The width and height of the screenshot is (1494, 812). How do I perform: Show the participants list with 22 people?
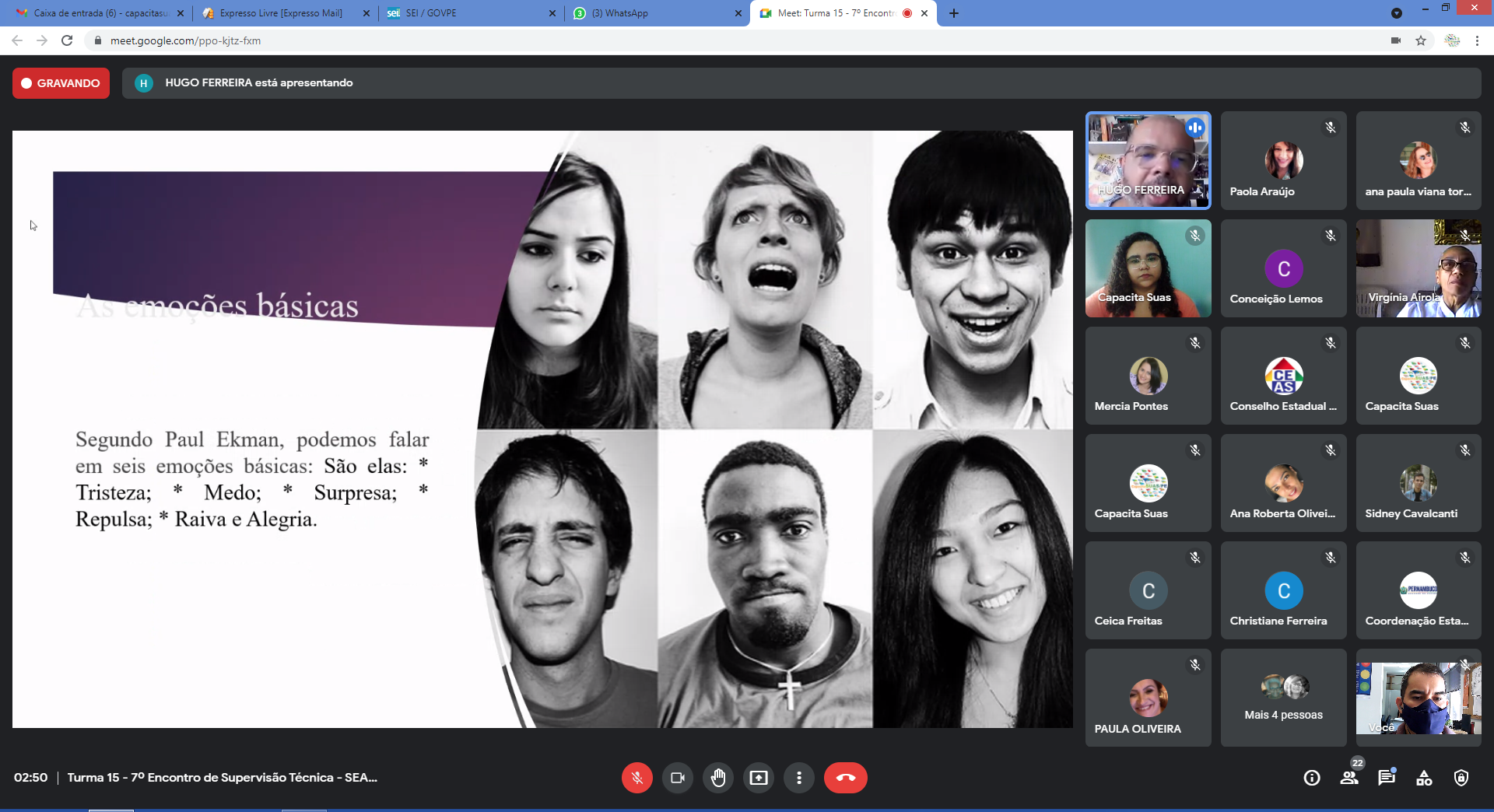point(1349,778)
